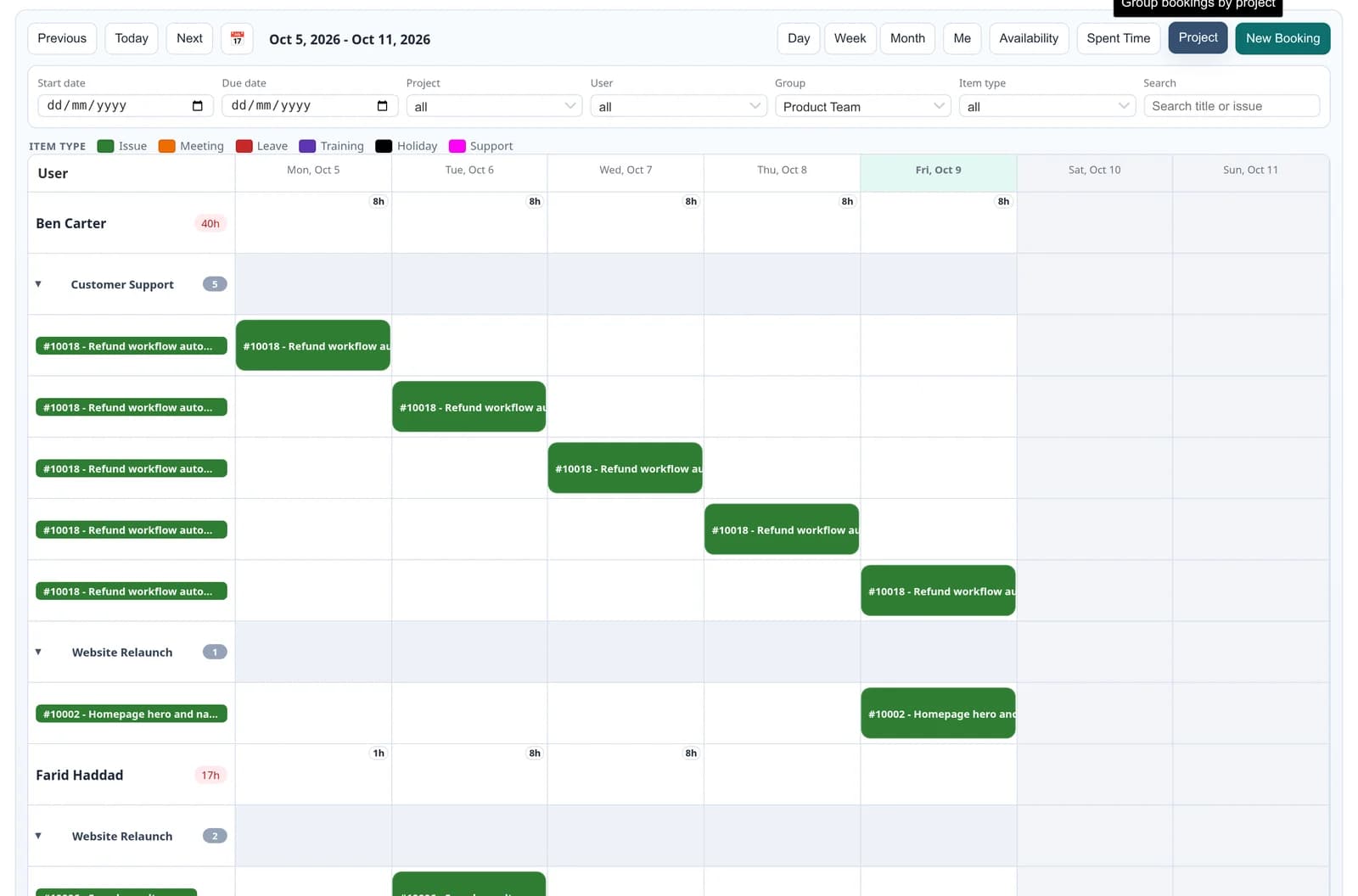Open the Availability view
This screenshot has width=1358, height=896.
point(1029,38)
